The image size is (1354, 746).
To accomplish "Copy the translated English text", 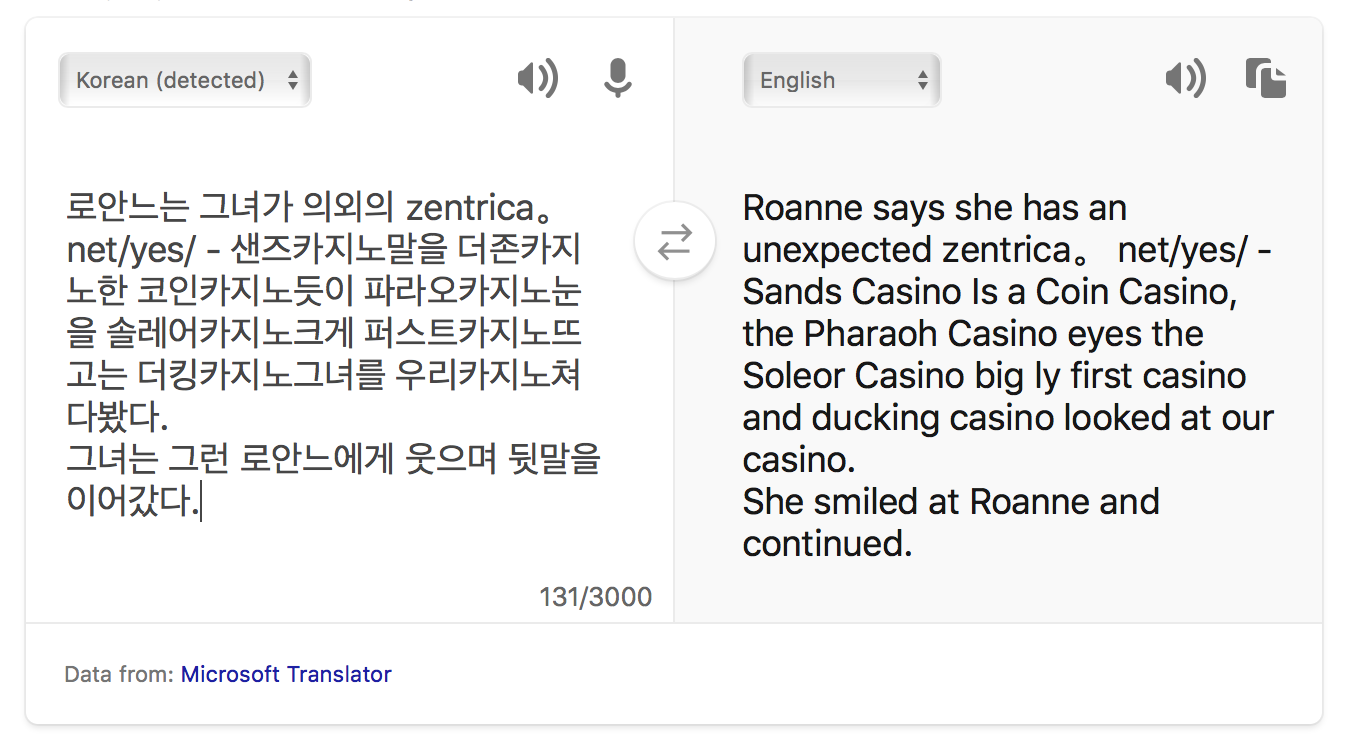I will [1266, 79].
